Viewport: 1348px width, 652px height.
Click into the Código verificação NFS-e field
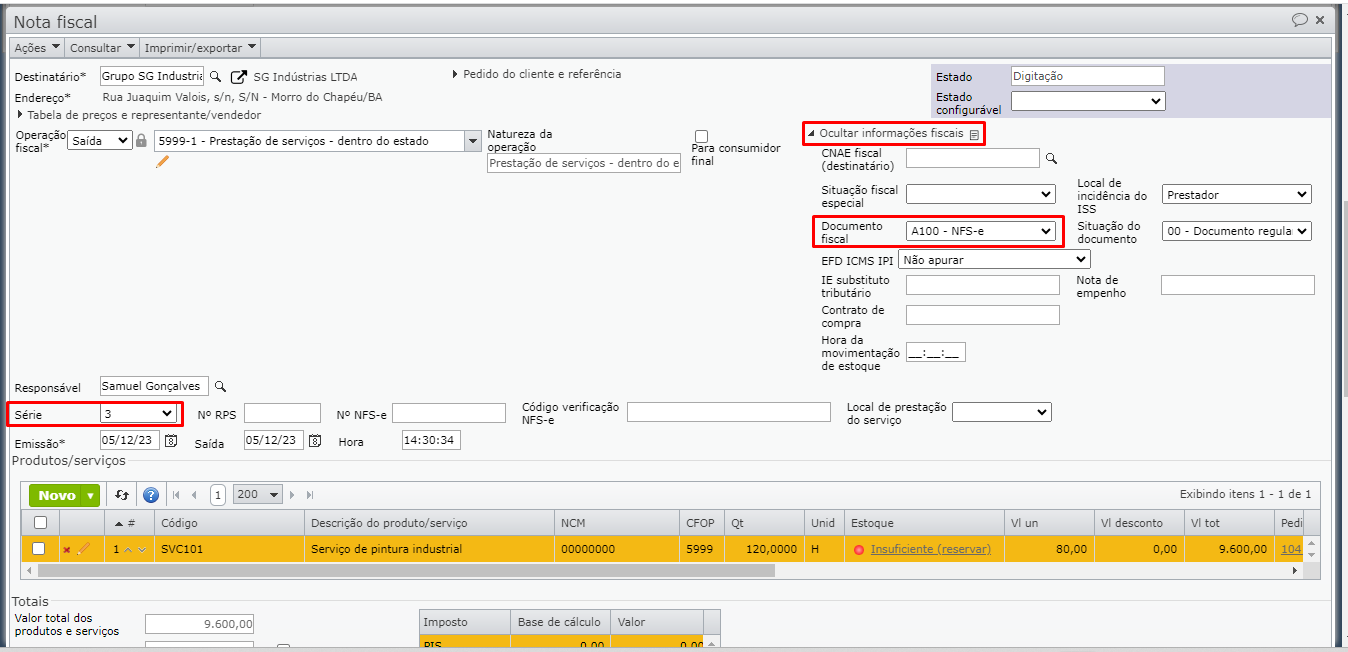pos(729,412)
